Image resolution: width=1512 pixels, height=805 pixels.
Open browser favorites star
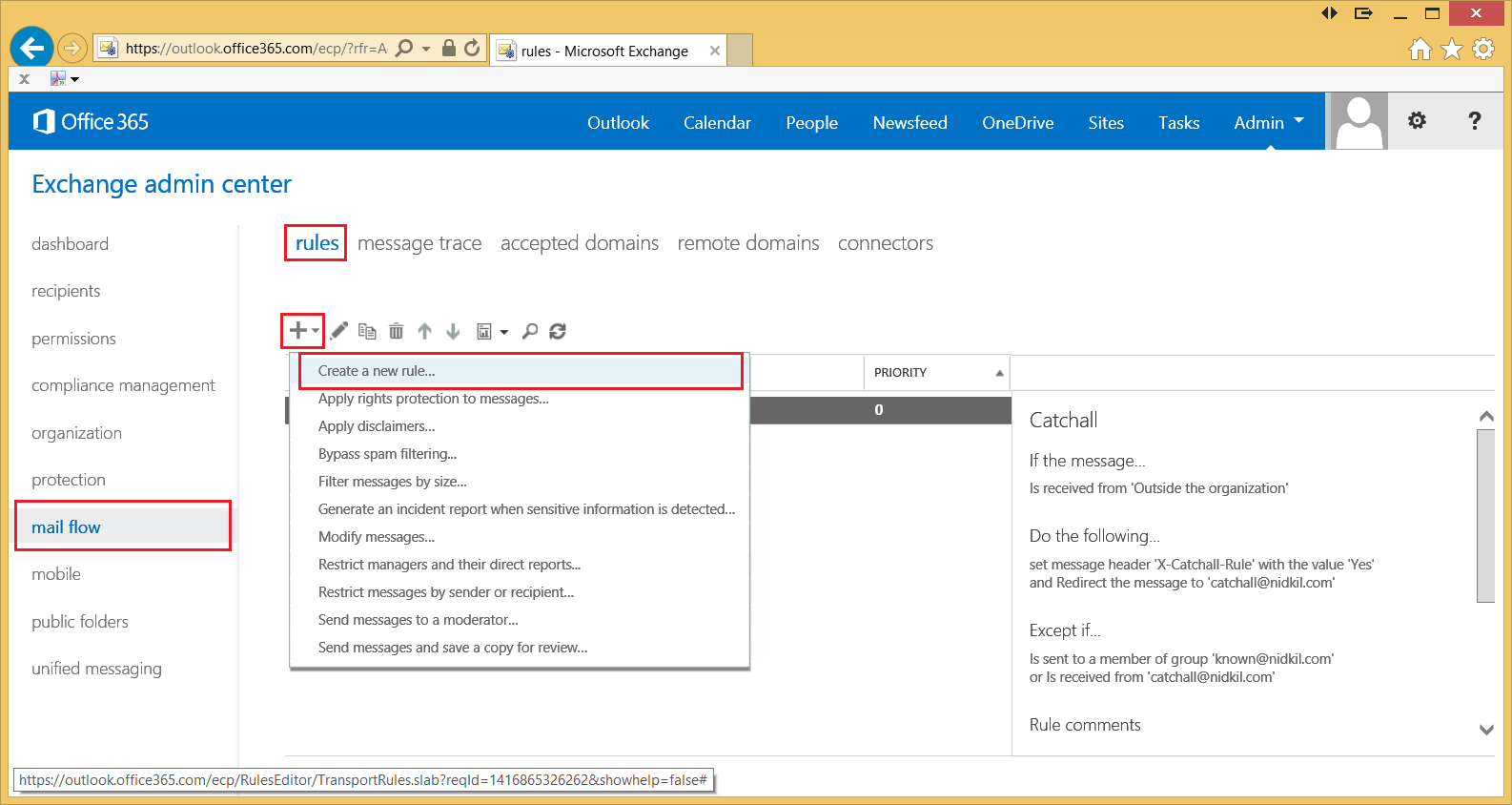(1452, 49)
